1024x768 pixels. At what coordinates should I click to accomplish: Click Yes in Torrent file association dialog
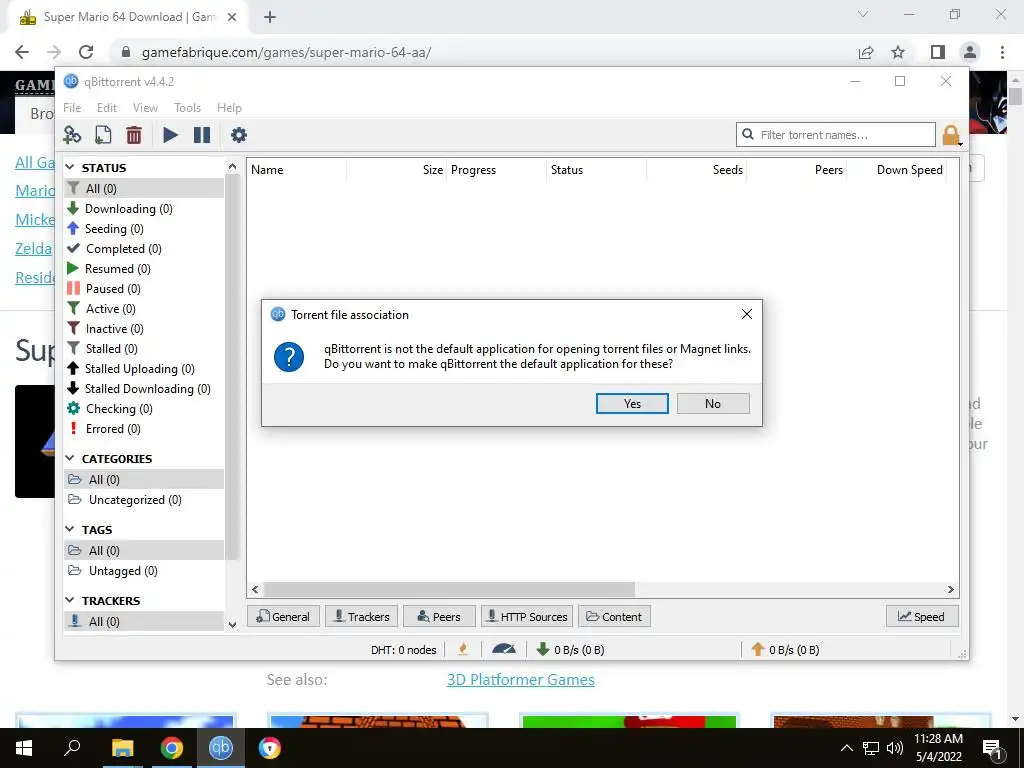tap(632, 404)
